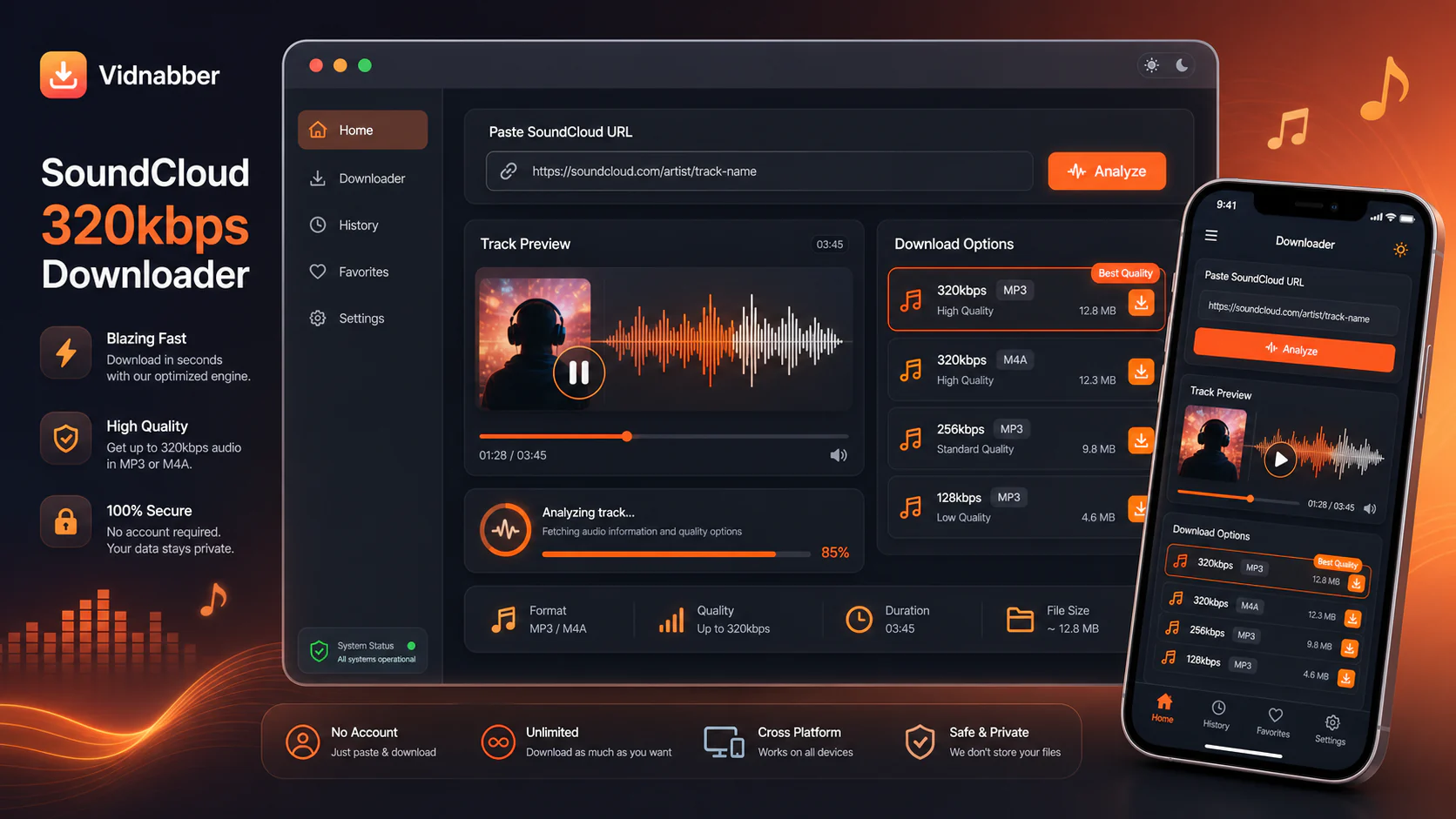Click the Format music note icon
This screenshot has width=1456, height=819.
point(503,620)
